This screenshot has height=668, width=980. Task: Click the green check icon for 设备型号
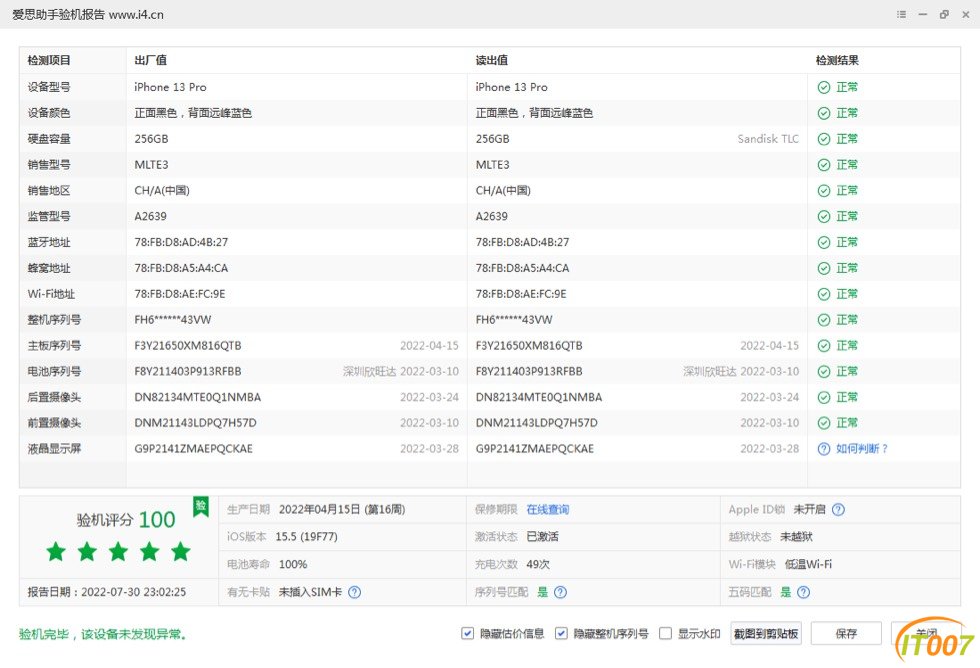(824, 87)
